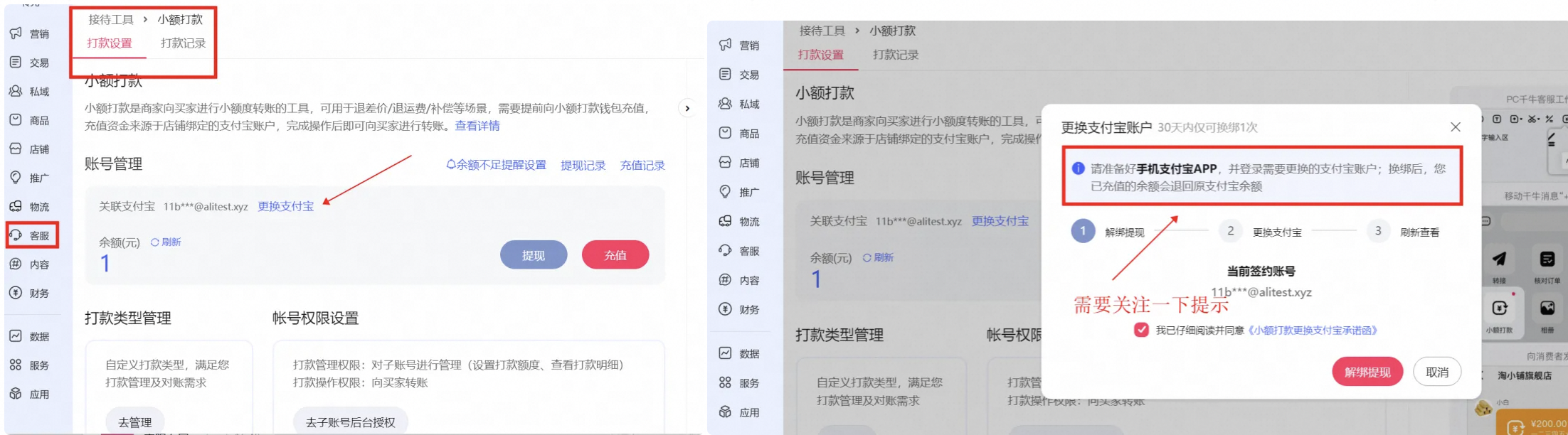Go to 接待工具 breadcrumb in left screenshot
This screenshot has width=1568, height=435.
pos(111,19)
